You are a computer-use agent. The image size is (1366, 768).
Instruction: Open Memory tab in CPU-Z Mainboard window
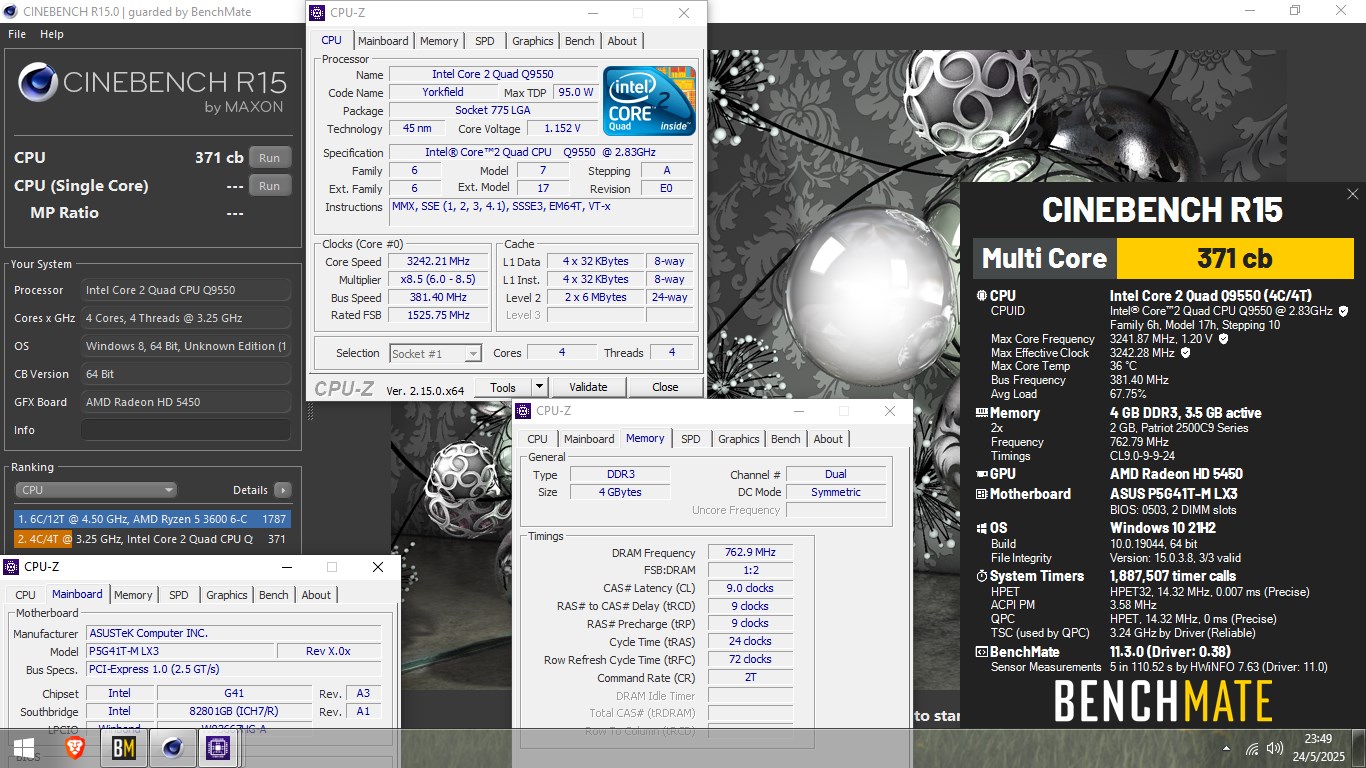click(x=133, y=595)
